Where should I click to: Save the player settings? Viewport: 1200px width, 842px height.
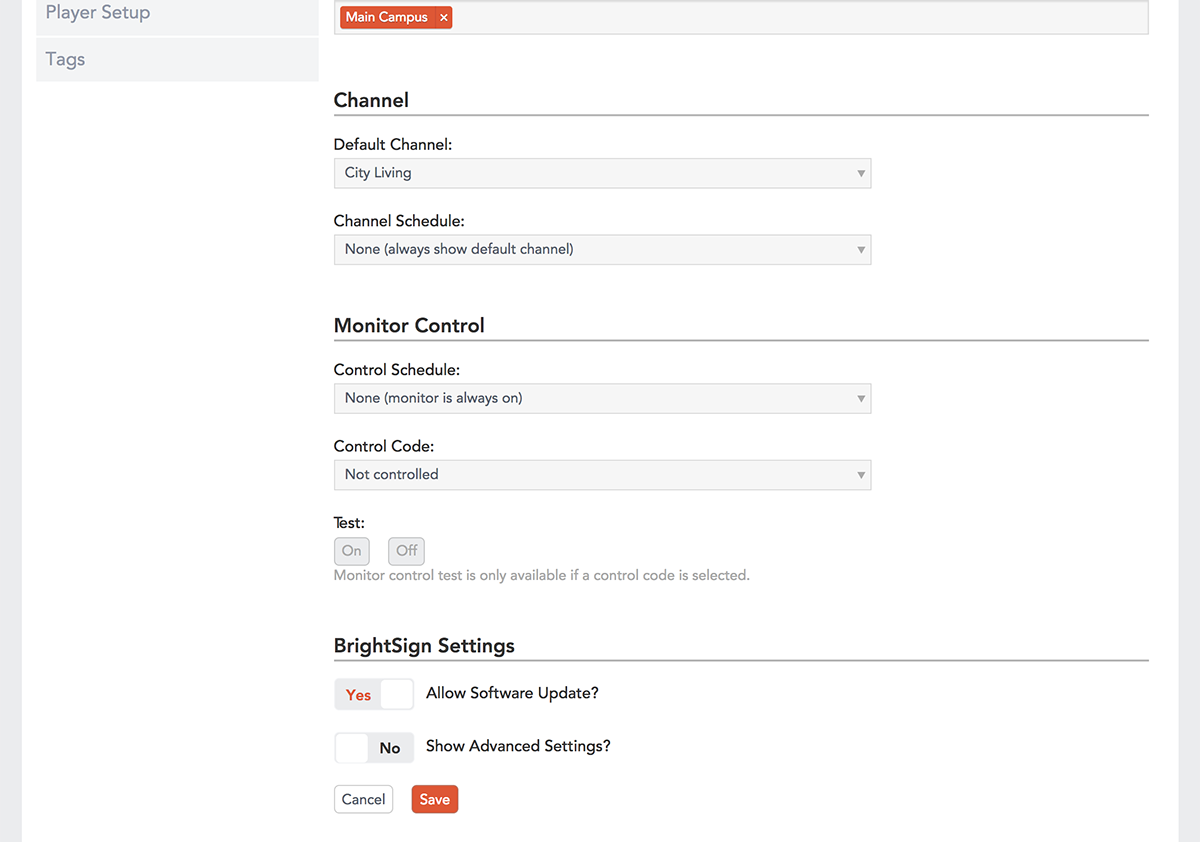(x=434, y=799)
